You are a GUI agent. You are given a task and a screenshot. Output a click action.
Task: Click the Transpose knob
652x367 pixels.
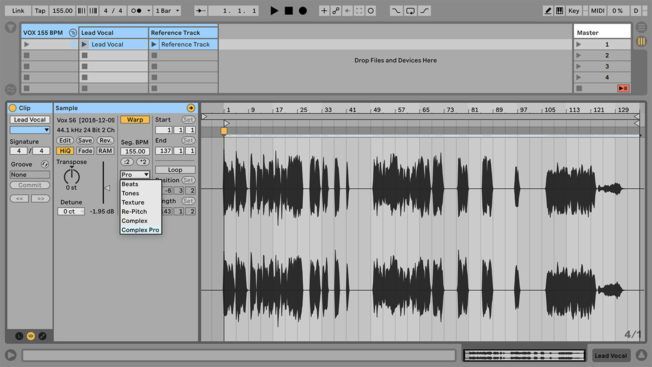coord(72,176)
